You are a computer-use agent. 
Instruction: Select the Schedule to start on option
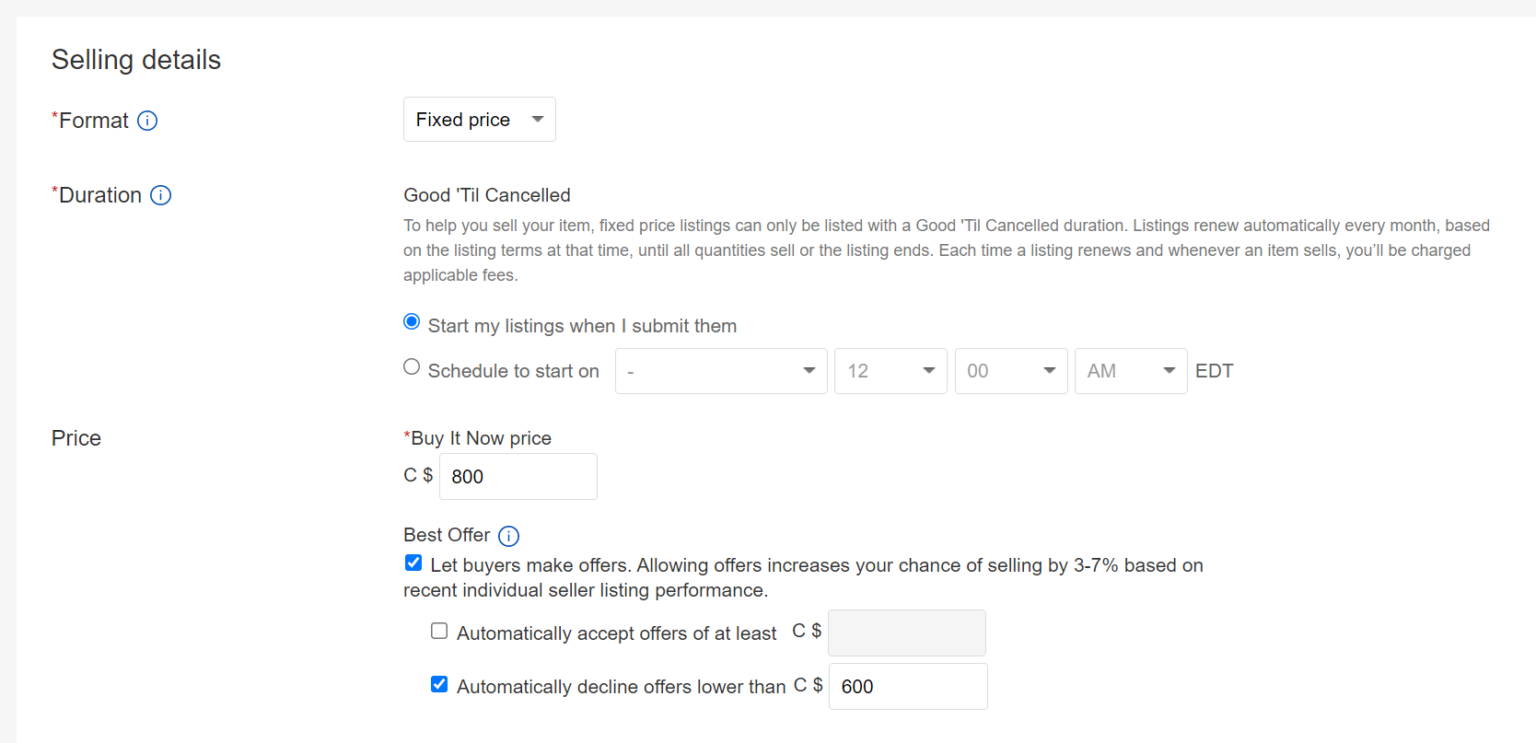pyautogui.click(x=411, y=366)
